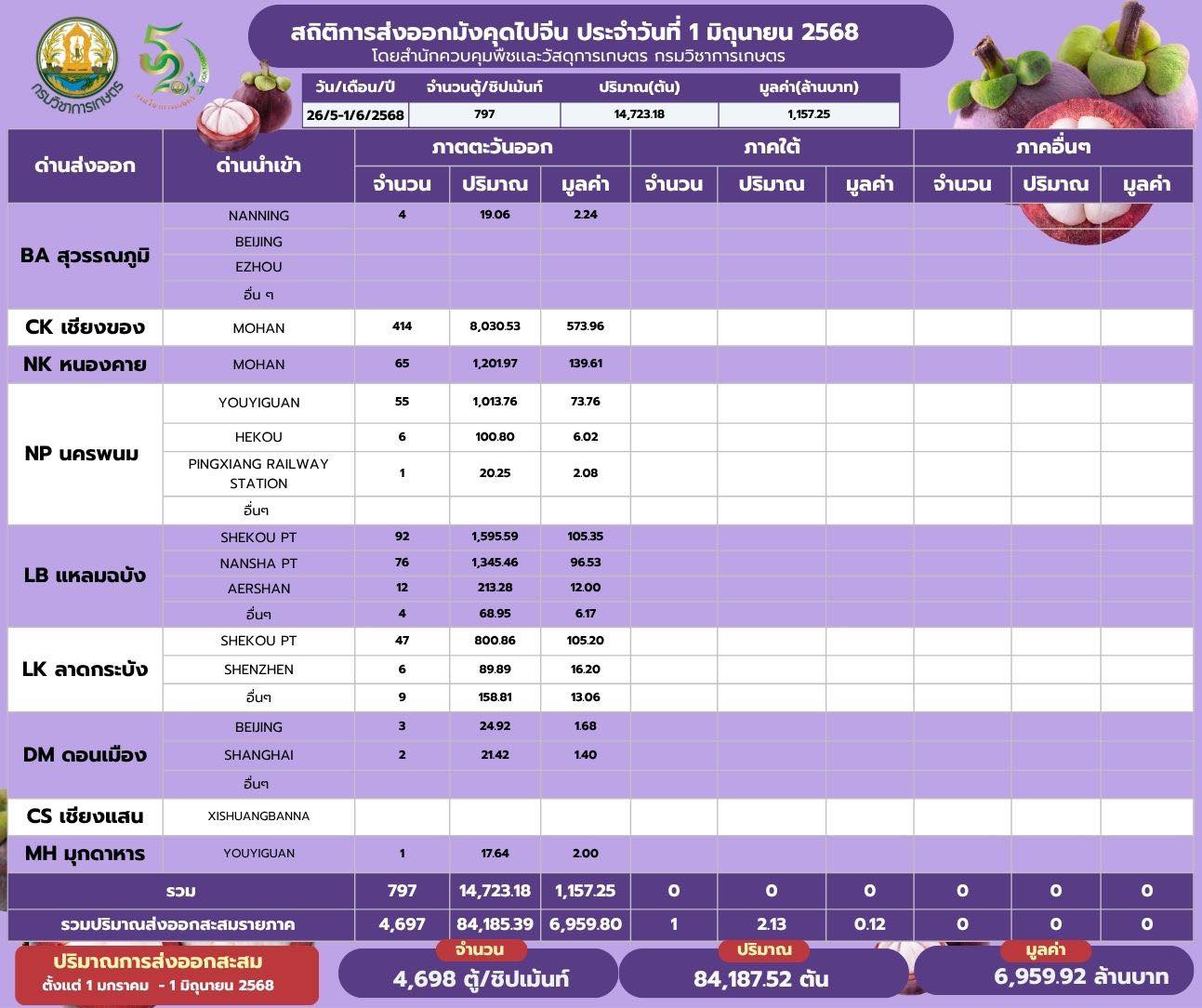Click the quantity '1,595.59' for SHEKOU PT
The width and height of the screenshot is (1202, 1008).
(x=495, y=537)
